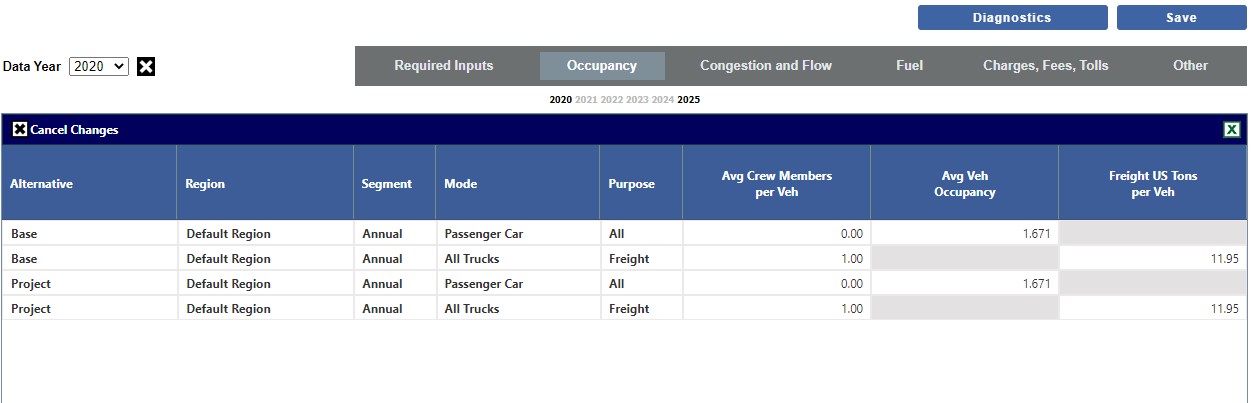1254x403 pixels.
Task: Open the Charges, Fees, Tolls tab
Action: pyautogui.click(x=1046, y=66)
